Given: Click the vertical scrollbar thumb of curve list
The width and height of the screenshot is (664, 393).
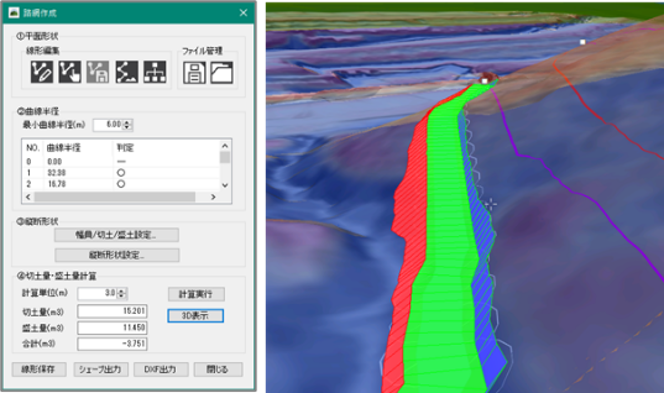Looking at the screenshot, I should pos(225,157).
